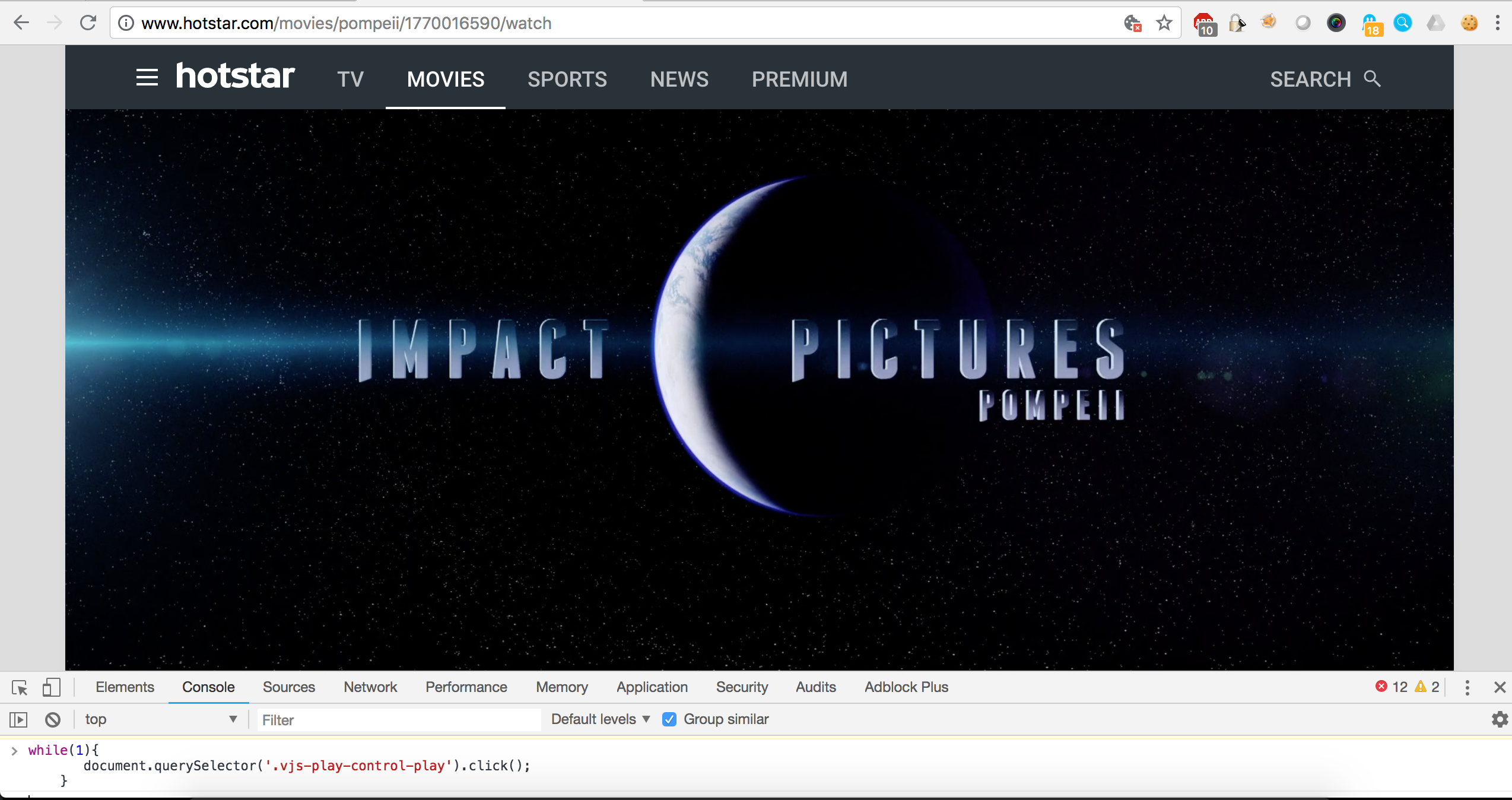Open the MOVIES section
This screenshot has height=800, width=1512.
(446, 79)
